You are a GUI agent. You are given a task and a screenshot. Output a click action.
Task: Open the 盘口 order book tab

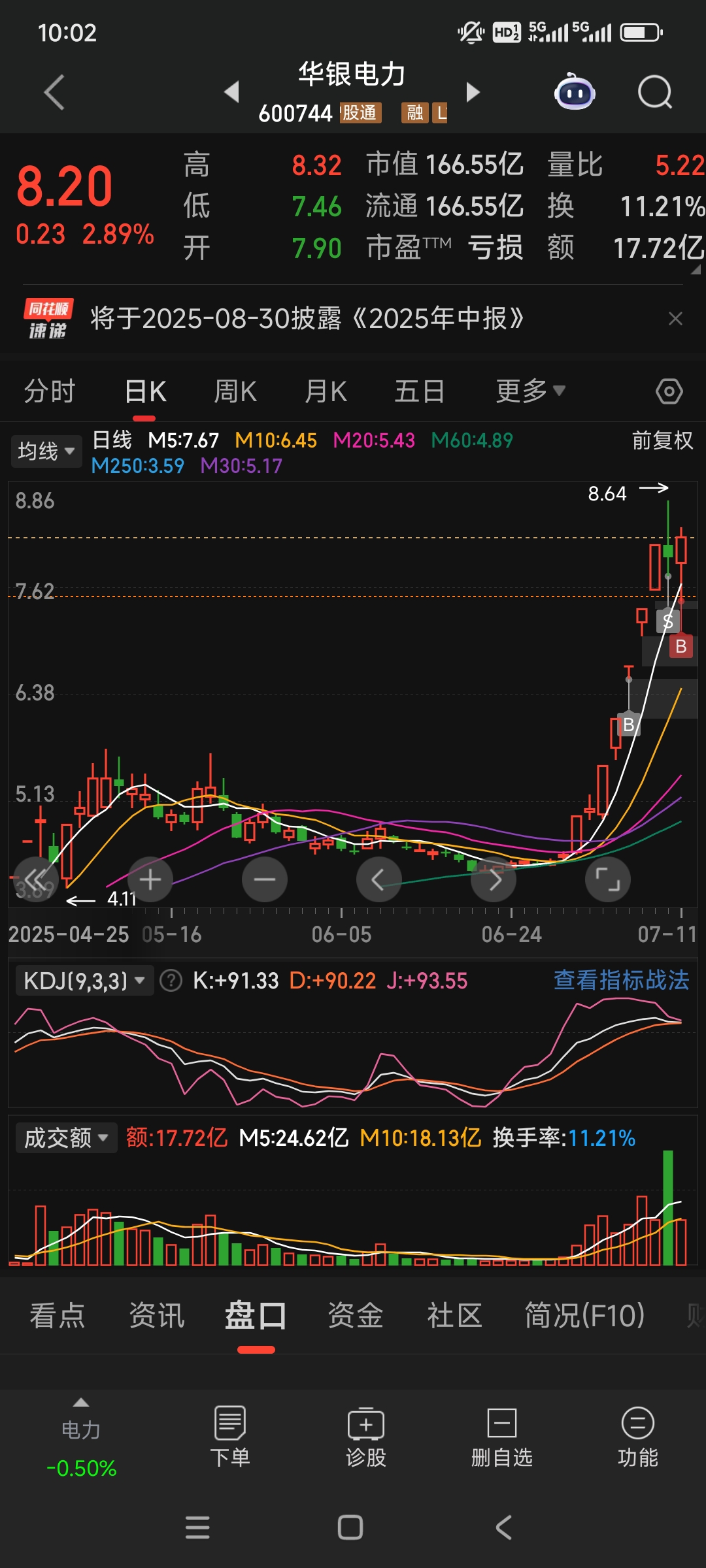pos(256,1315)
